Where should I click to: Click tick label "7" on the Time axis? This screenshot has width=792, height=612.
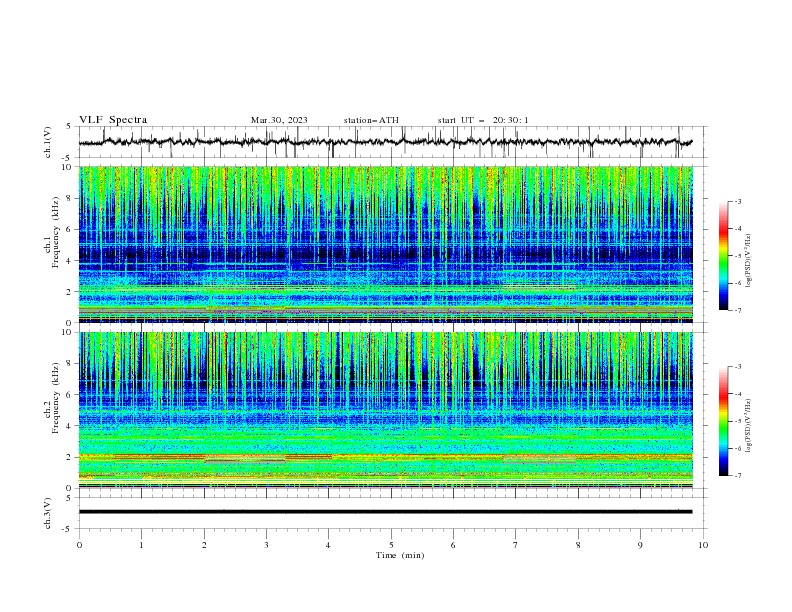[516, 545]
